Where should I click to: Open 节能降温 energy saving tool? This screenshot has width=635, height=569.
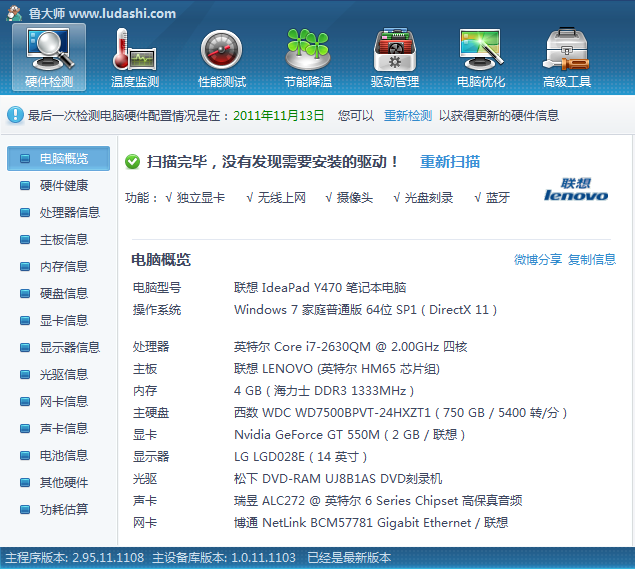click(x=308, y=57)
